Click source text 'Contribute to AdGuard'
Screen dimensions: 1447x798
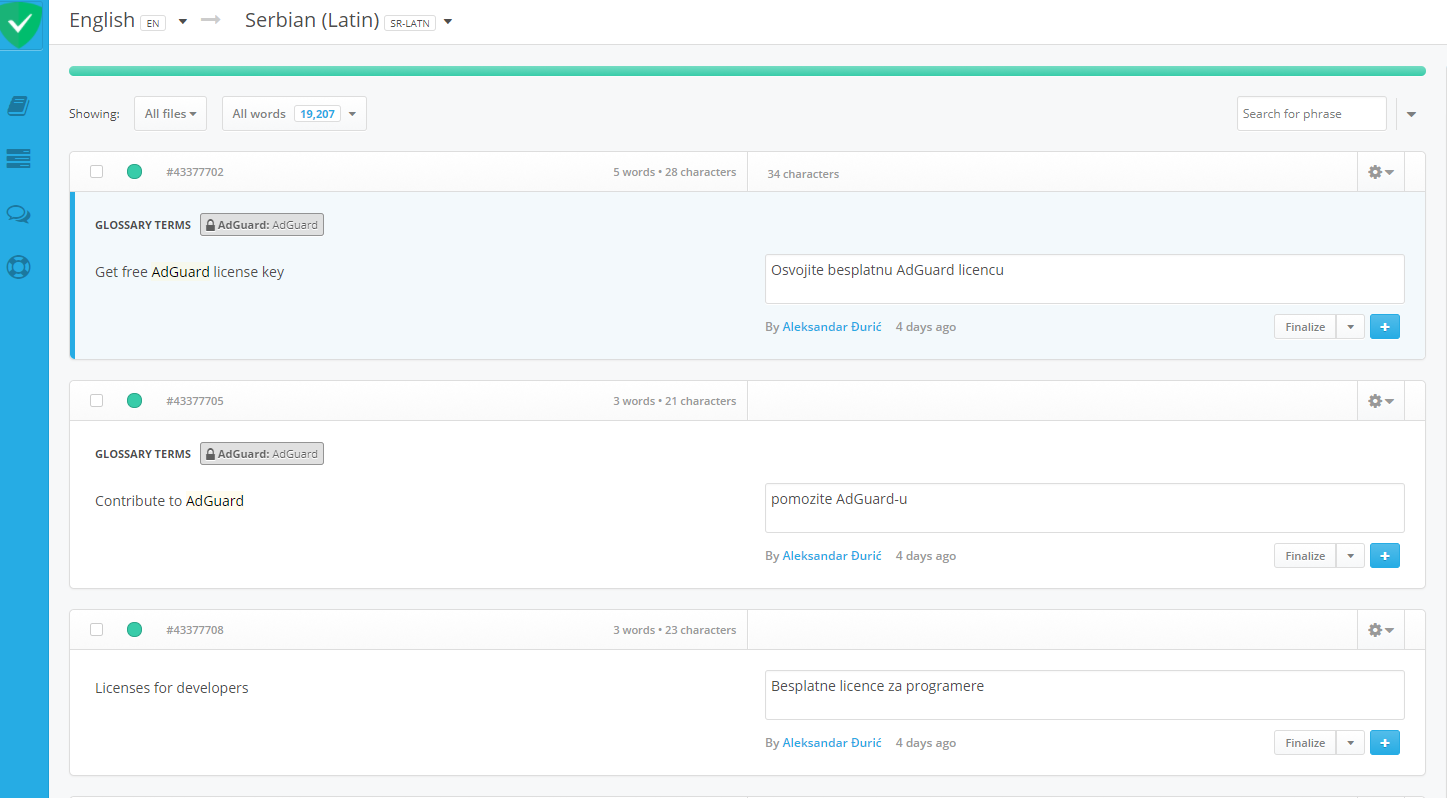169,501
